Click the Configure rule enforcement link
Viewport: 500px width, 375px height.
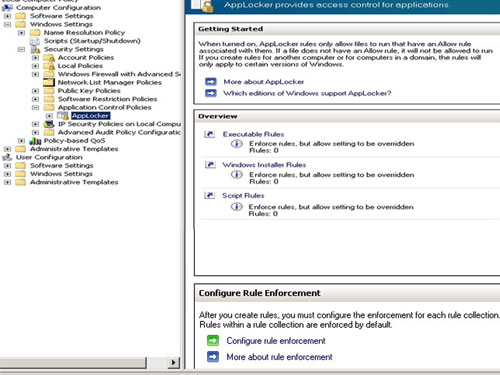(x=276, y=341)
